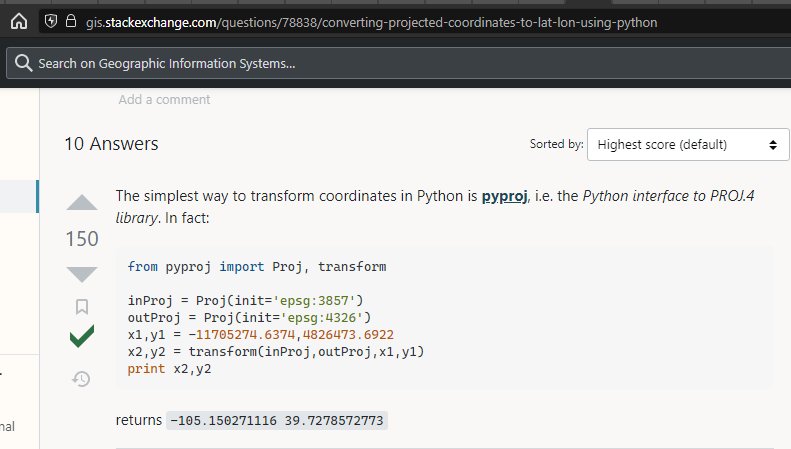Screen dimensions: 791x449
Task: Click the green accepted-answer checkmark
Action: pyautogui.click(x=82, y=336)
